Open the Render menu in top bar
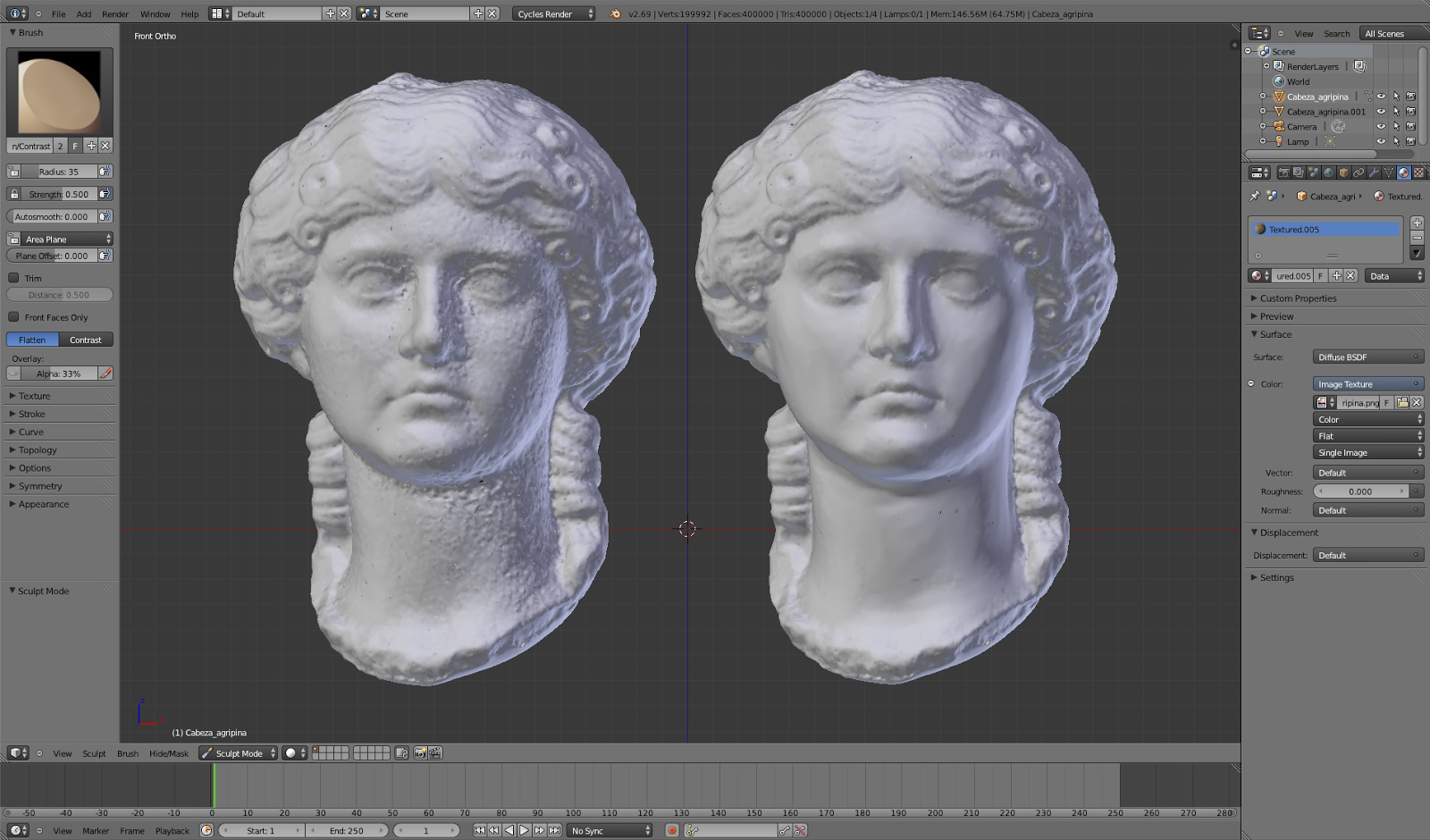The width and height of the screenshot is (1430, 840). (114, 14)
